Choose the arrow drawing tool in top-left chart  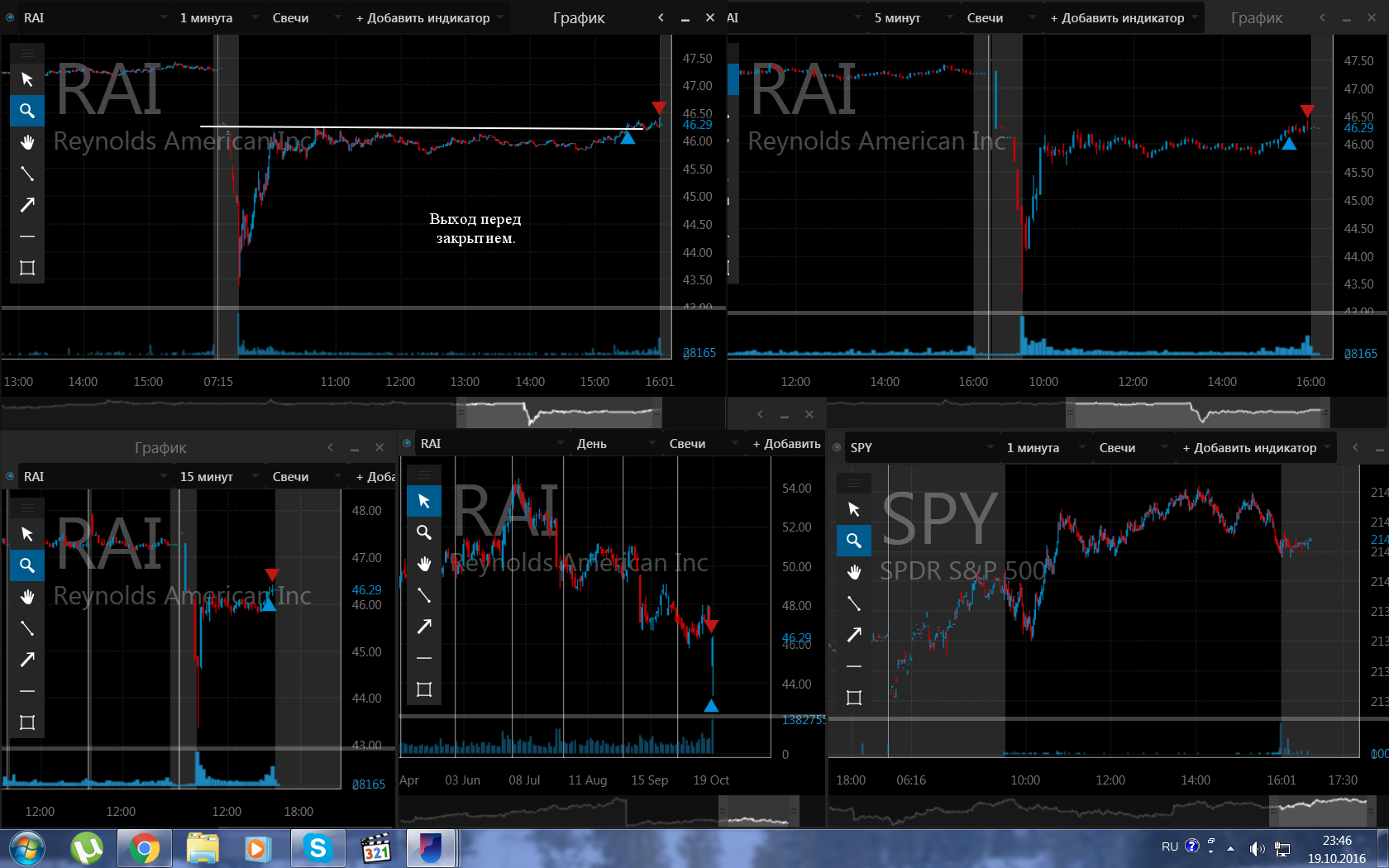point(27,205)
